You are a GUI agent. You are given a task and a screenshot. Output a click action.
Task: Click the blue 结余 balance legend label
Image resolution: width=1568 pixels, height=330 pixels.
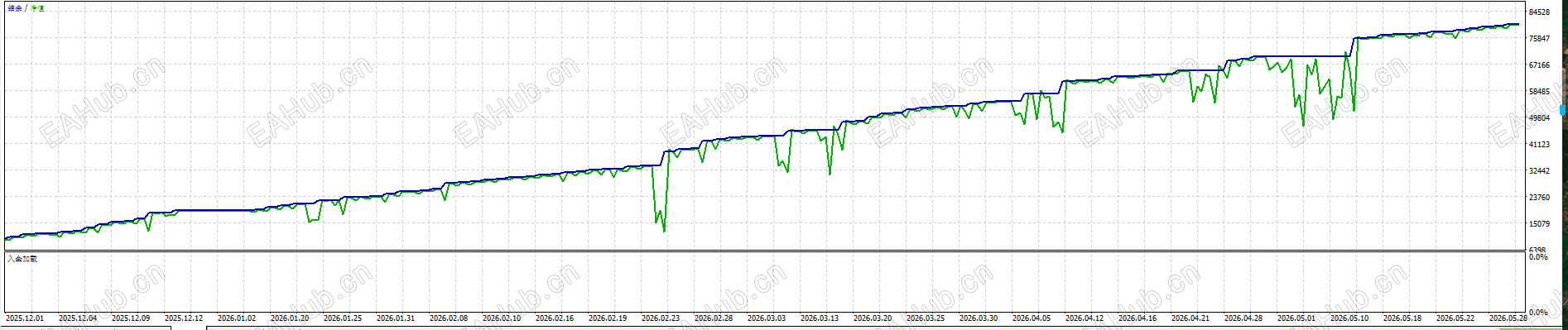(x=15, y=8)
